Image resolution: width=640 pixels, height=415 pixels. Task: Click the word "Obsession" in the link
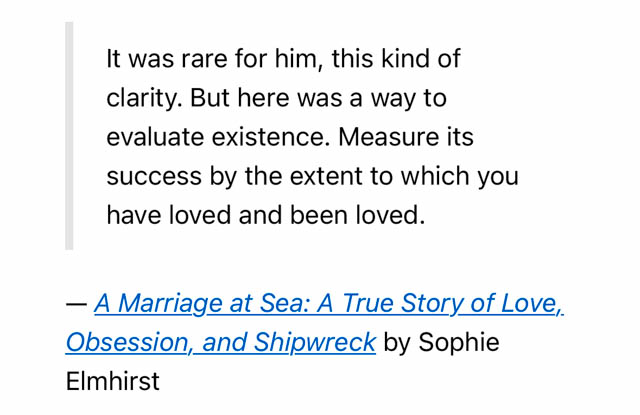(125, 342)
